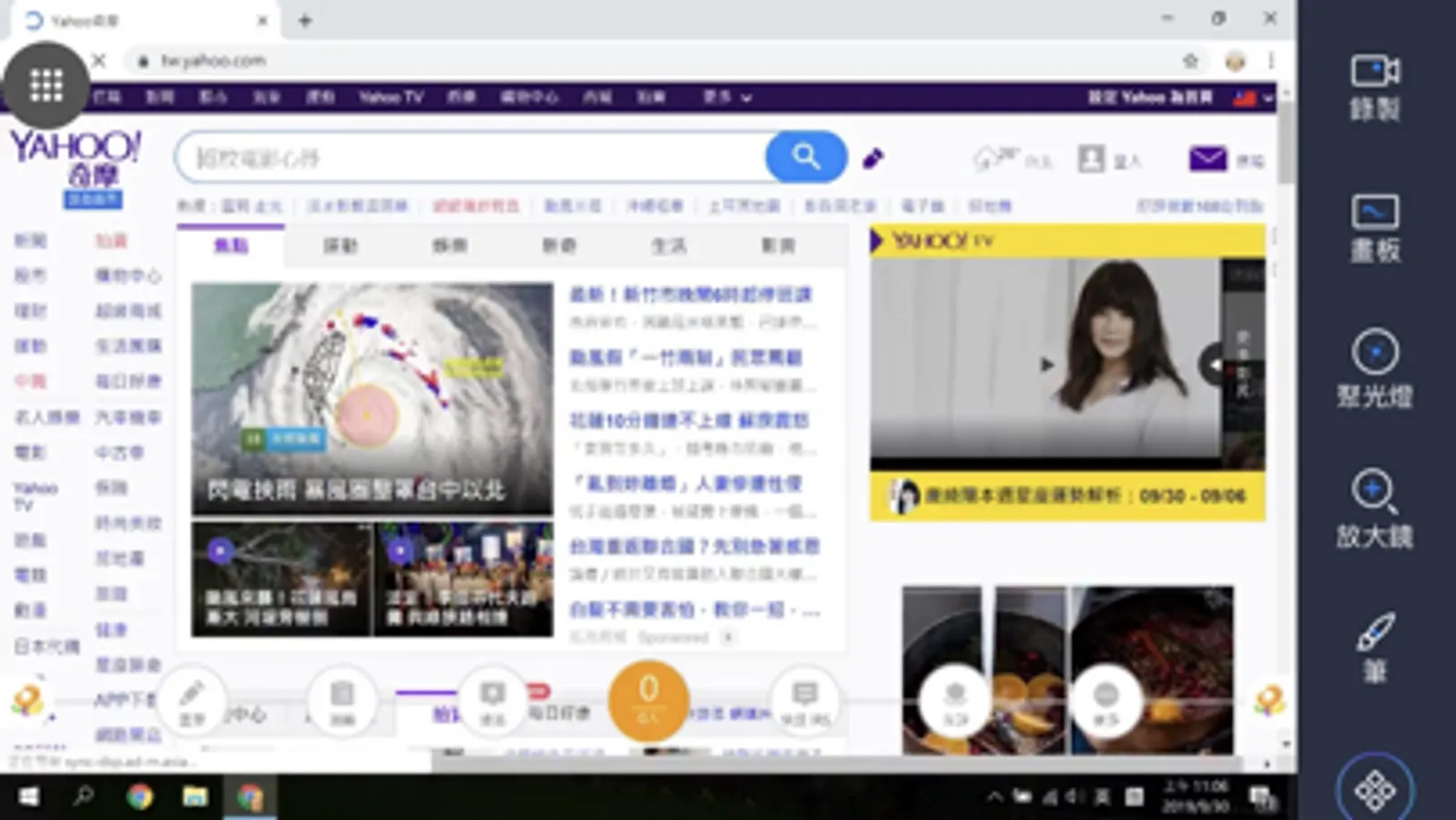Open File Explorer from the taskbar
Screen dimensions: 1456x820
[x=194, y=797]
